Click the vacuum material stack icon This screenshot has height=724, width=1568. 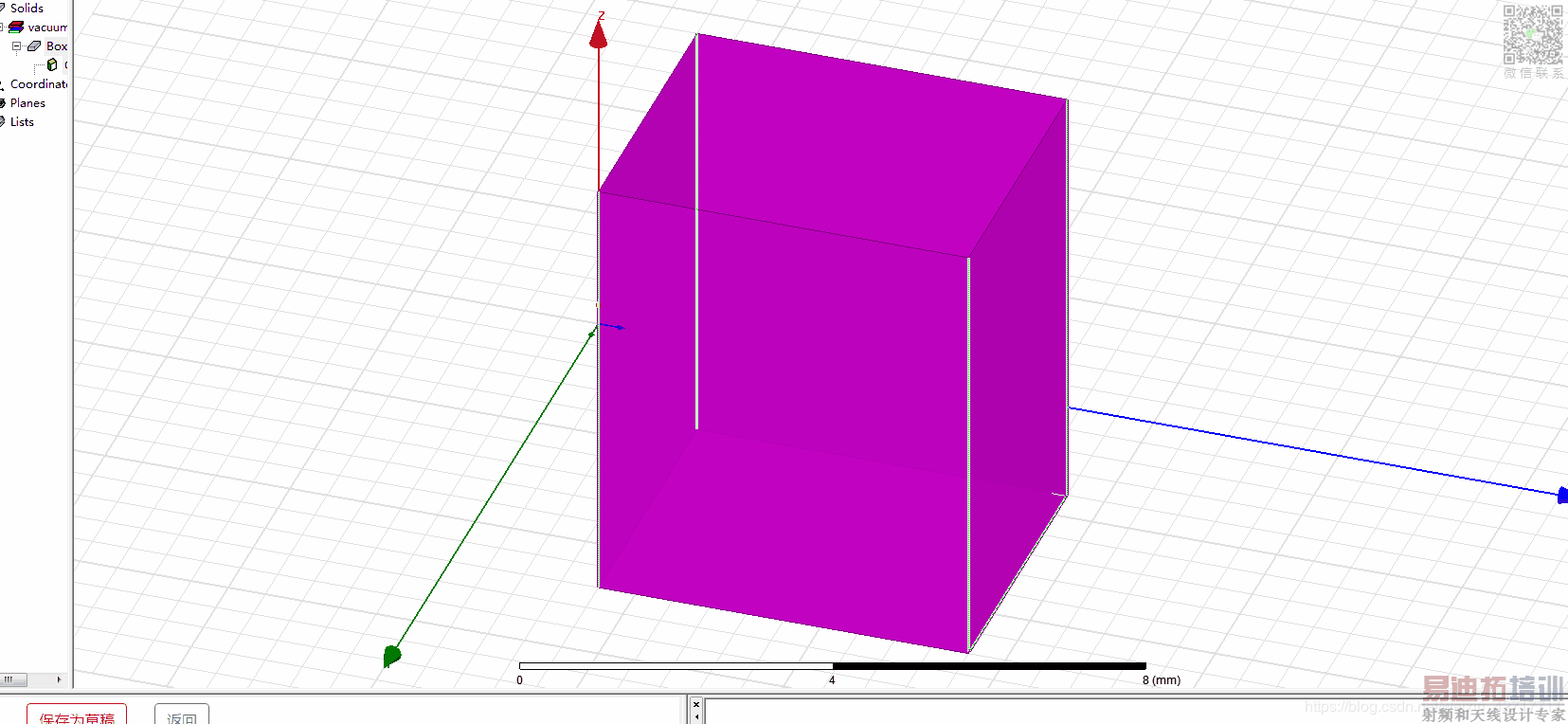pyautogui.click(x=16, y=27)
